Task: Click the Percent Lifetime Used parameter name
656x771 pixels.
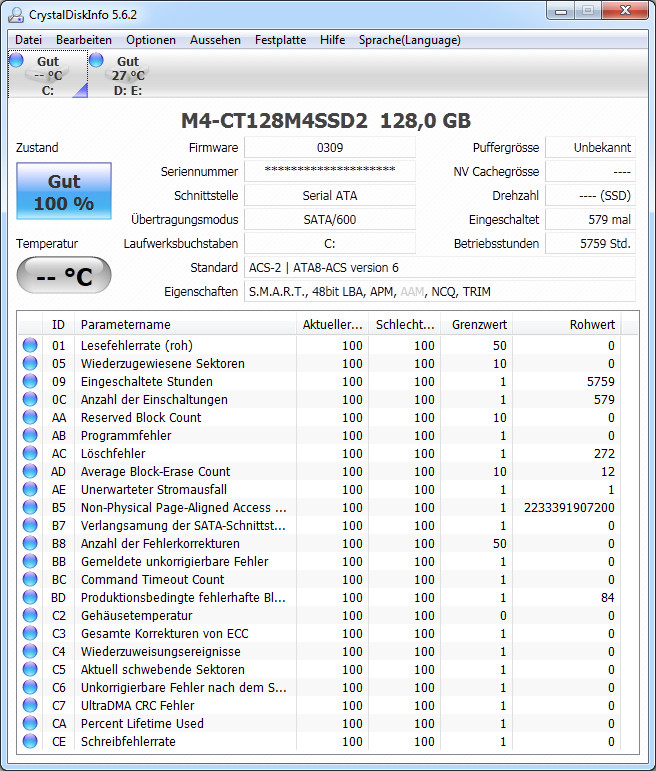Action: click(x=142, y=723)
